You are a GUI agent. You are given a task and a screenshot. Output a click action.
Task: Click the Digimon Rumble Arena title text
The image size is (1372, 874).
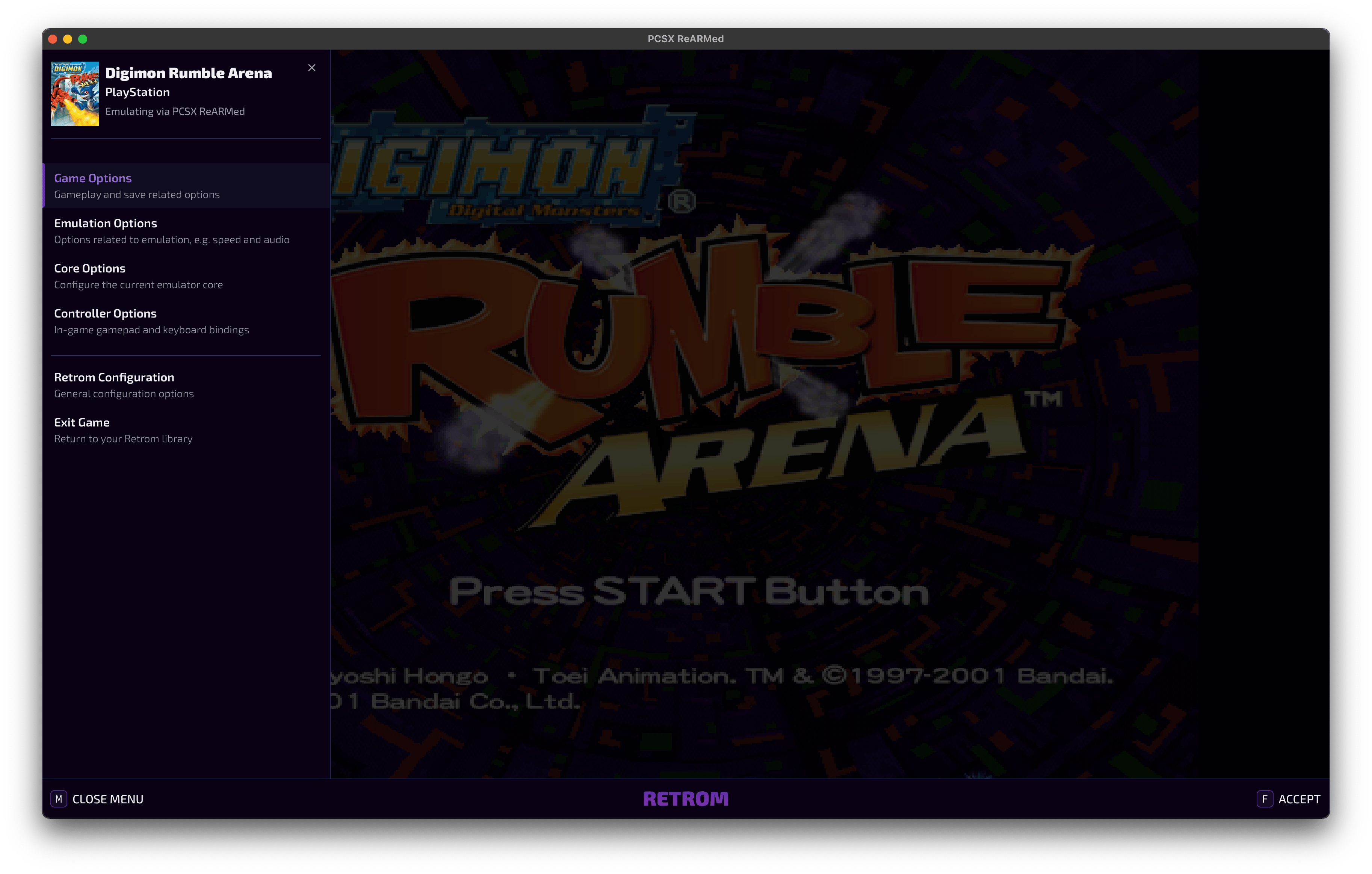click(189, 73)
